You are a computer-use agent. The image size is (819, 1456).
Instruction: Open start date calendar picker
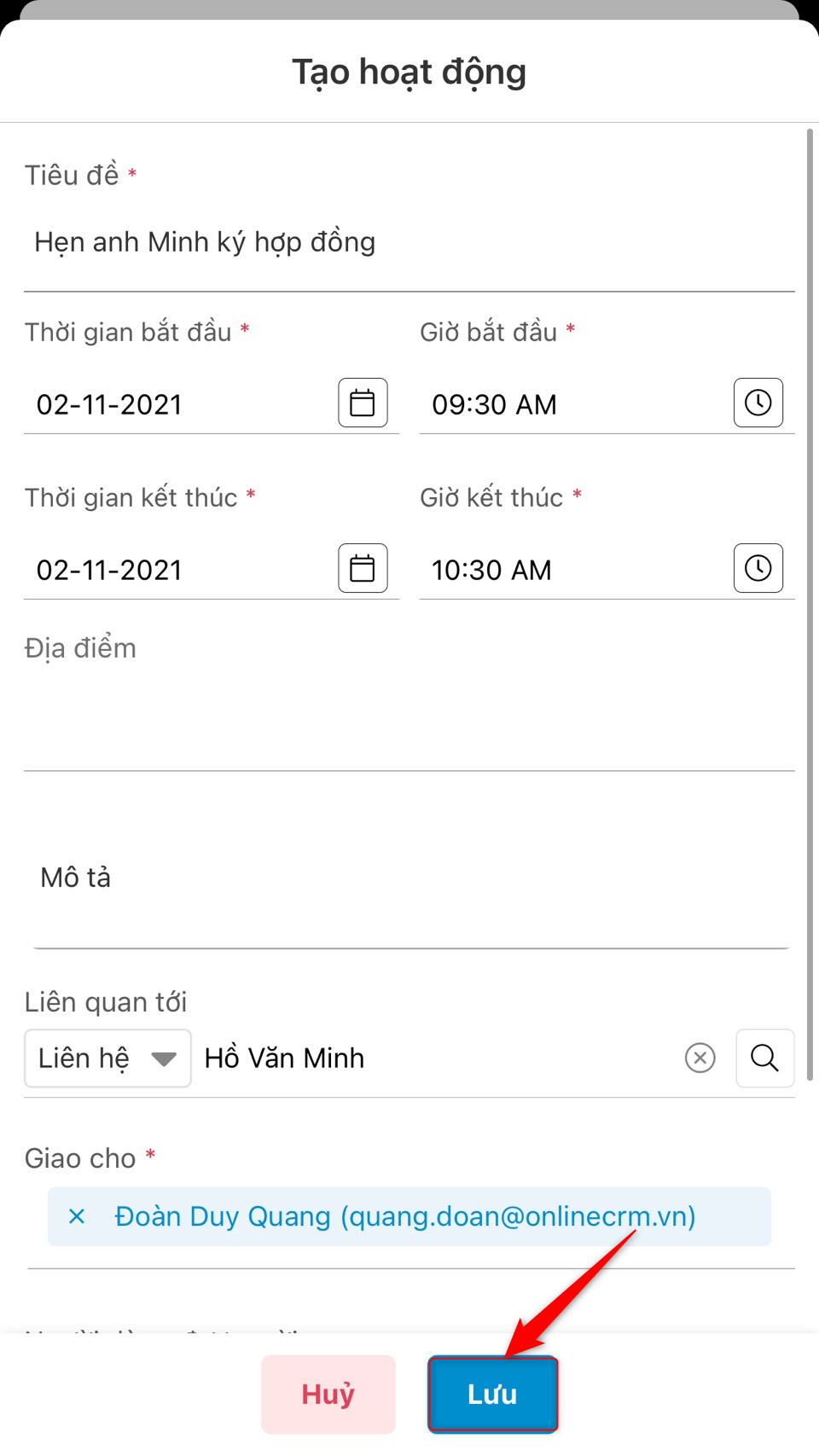coord(363,403)
